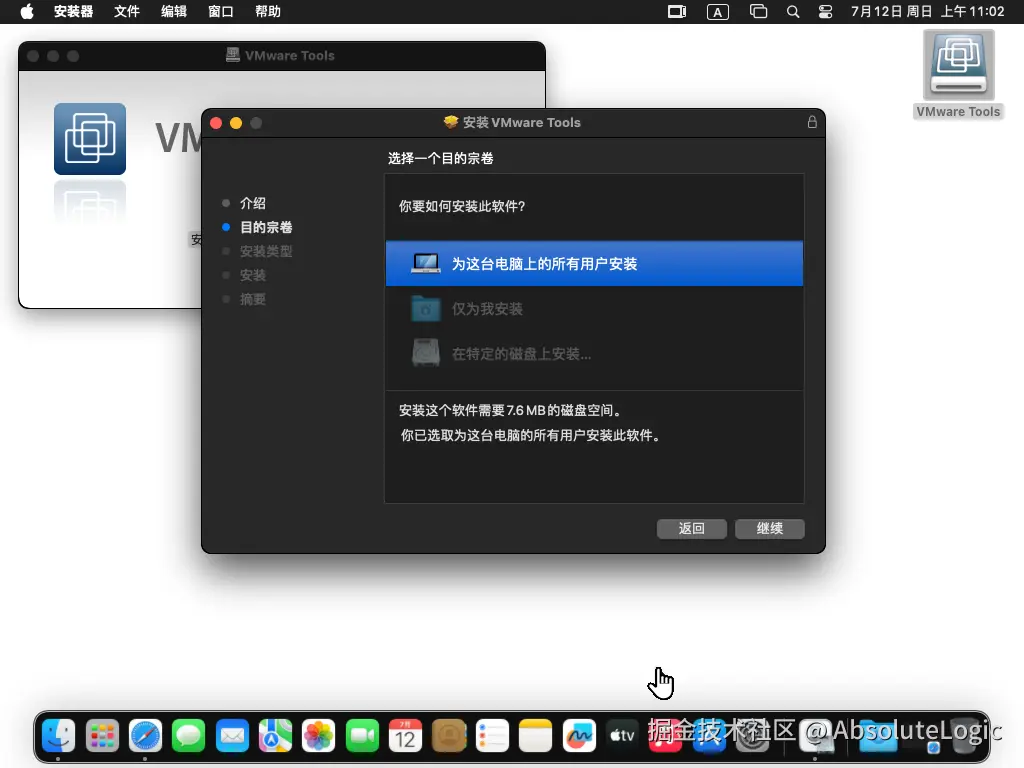Click the 摘要 step in the sidebar

(x=253, y=299)
